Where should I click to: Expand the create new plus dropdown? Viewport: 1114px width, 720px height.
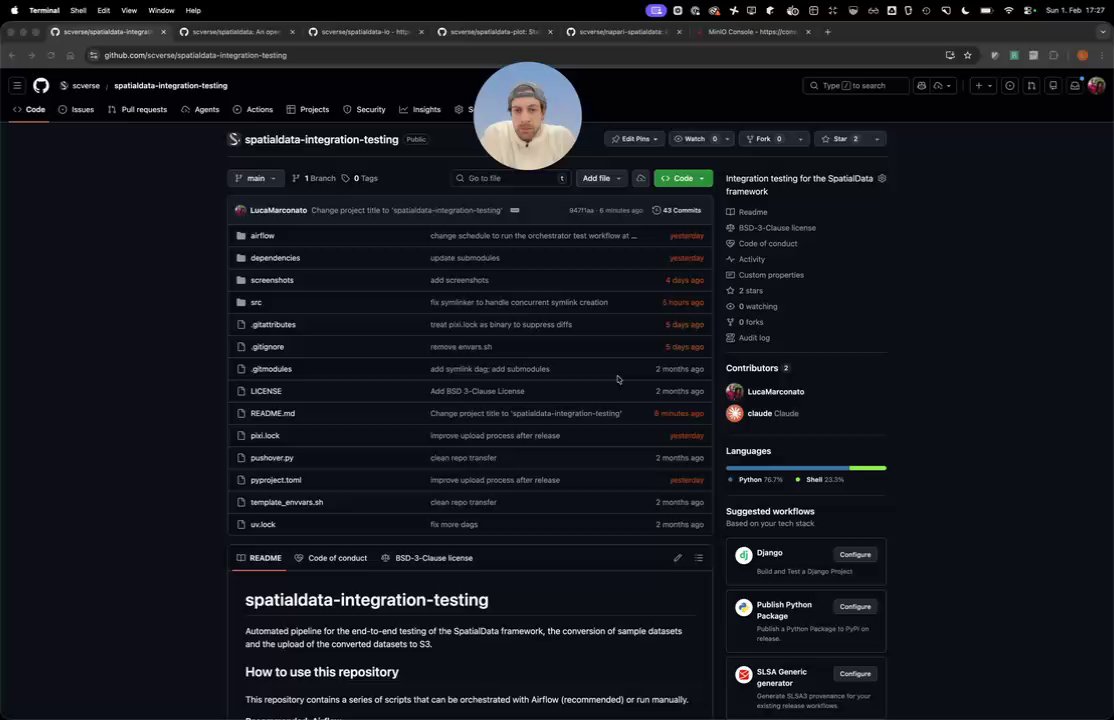983,85
